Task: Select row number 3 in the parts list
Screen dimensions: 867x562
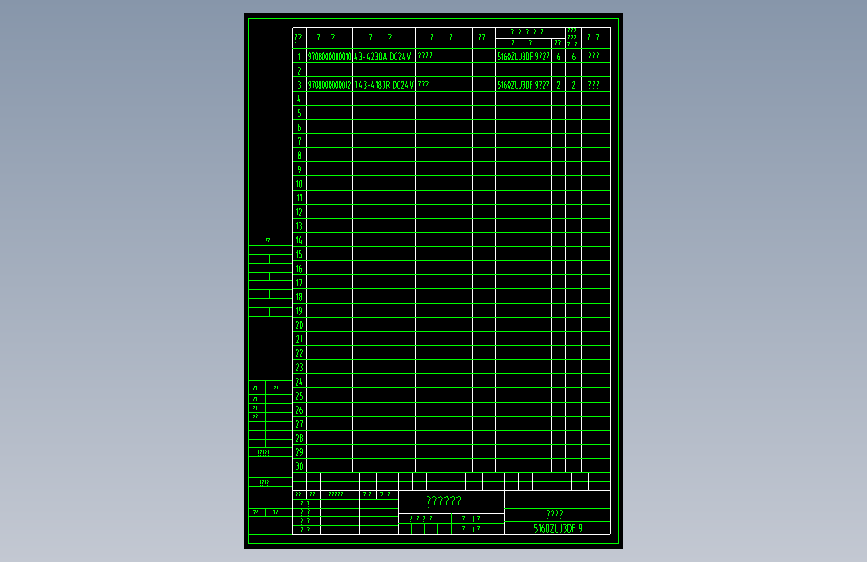Action: (299, 85)
